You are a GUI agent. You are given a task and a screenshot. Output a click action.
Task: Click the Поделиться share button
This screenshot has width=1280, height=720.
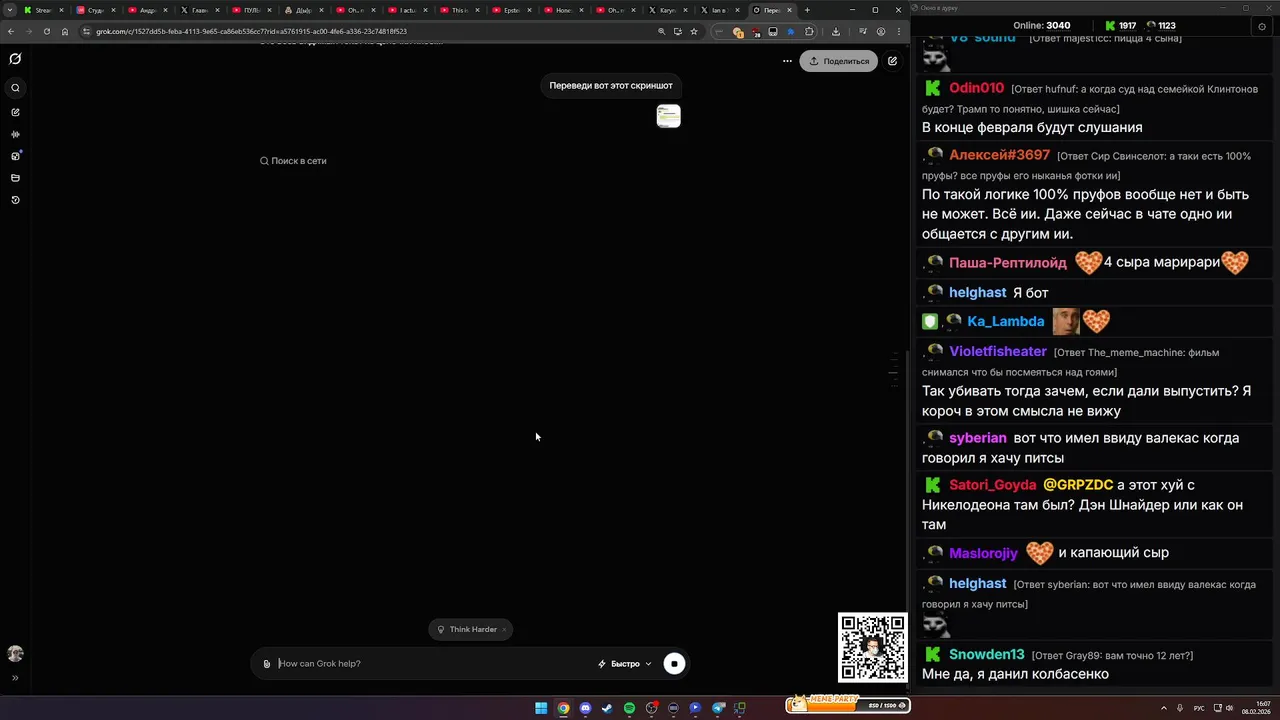[838, 61]
